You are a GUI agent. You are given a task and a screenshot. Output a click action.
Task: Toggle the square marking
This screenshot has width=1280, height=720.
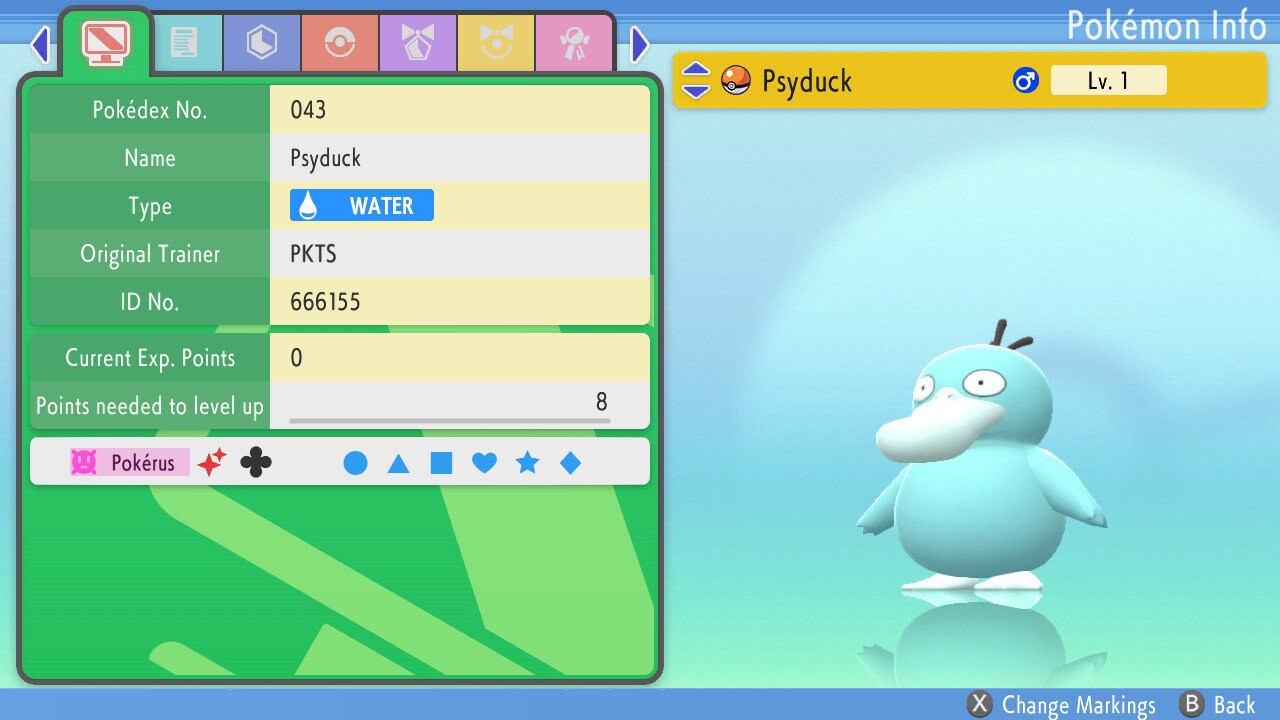tap(441, 463)
